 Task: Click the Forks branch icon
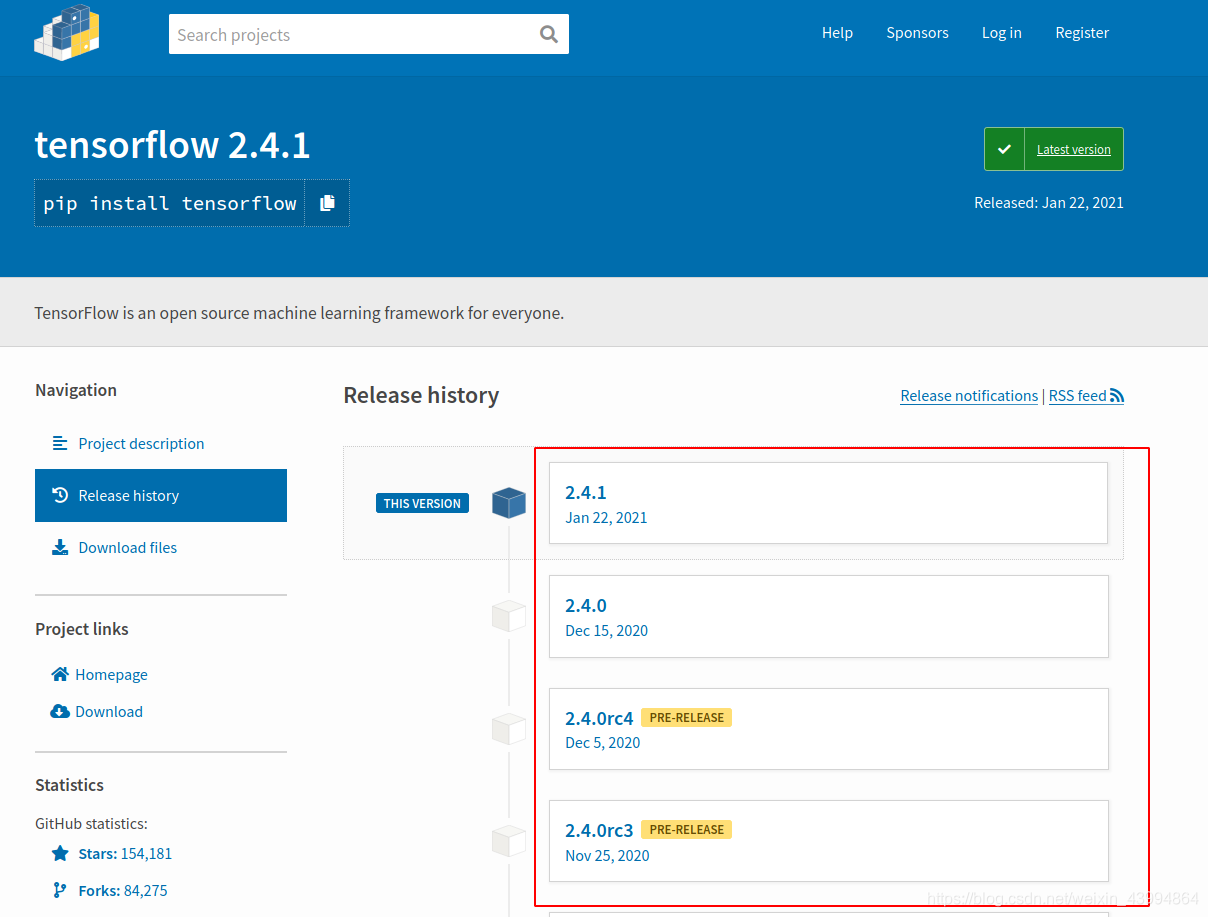60,890
